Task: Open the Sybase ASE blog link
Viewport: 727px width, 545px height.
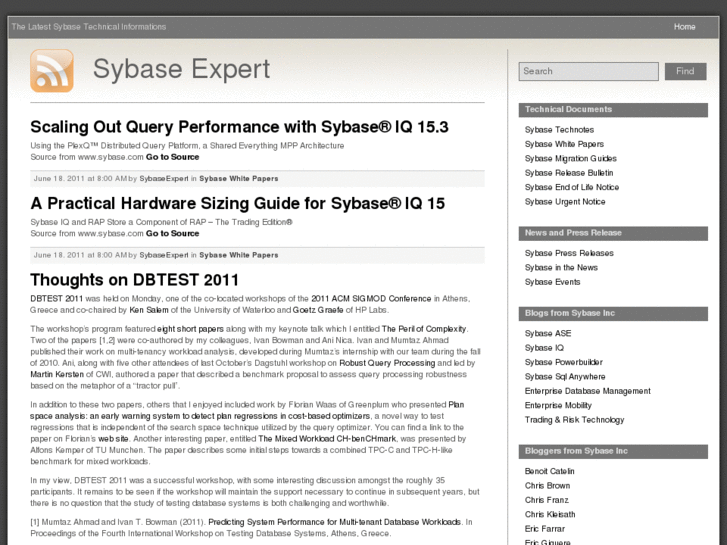Action: click(x=548, y=333)
